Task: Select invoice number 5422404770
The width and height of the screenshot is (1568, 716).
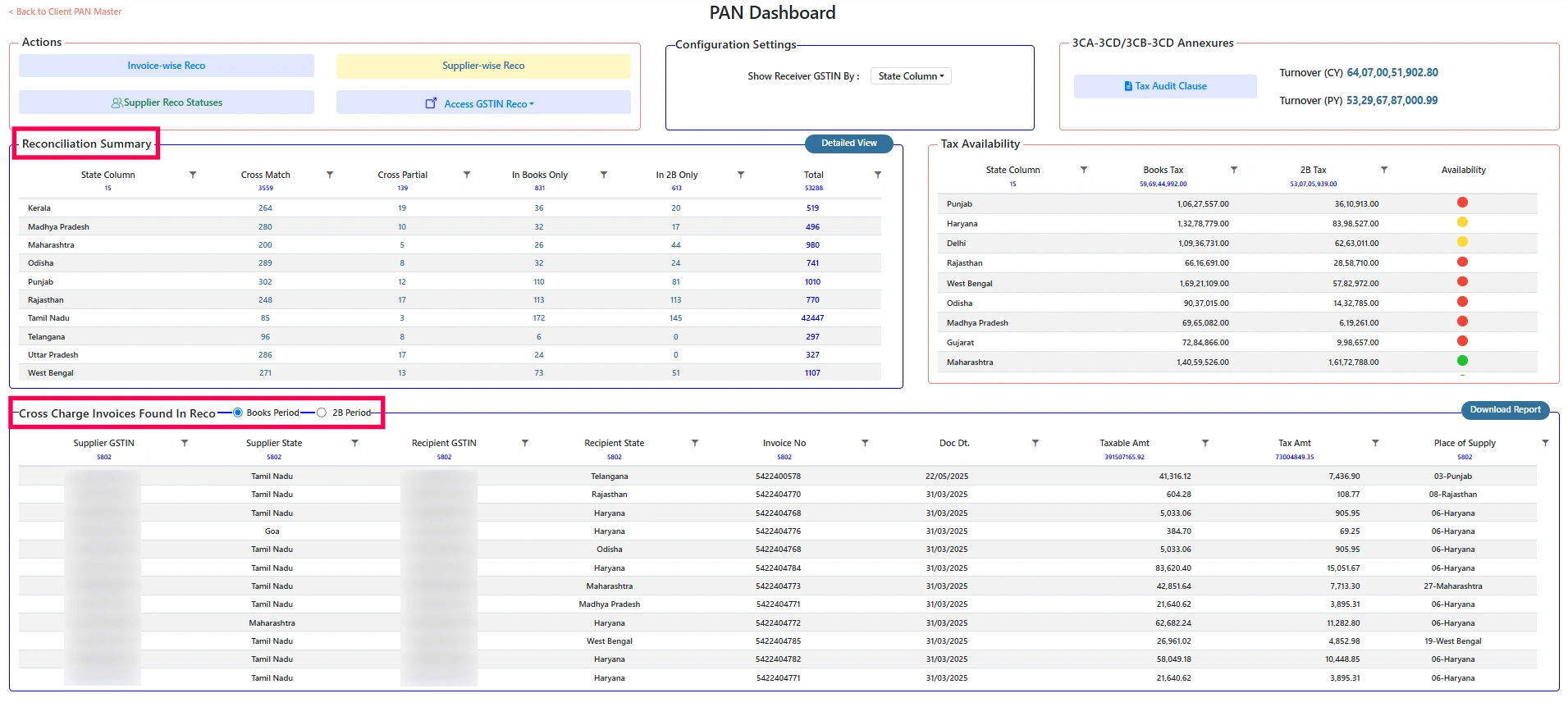Action: tap(778, 495)
